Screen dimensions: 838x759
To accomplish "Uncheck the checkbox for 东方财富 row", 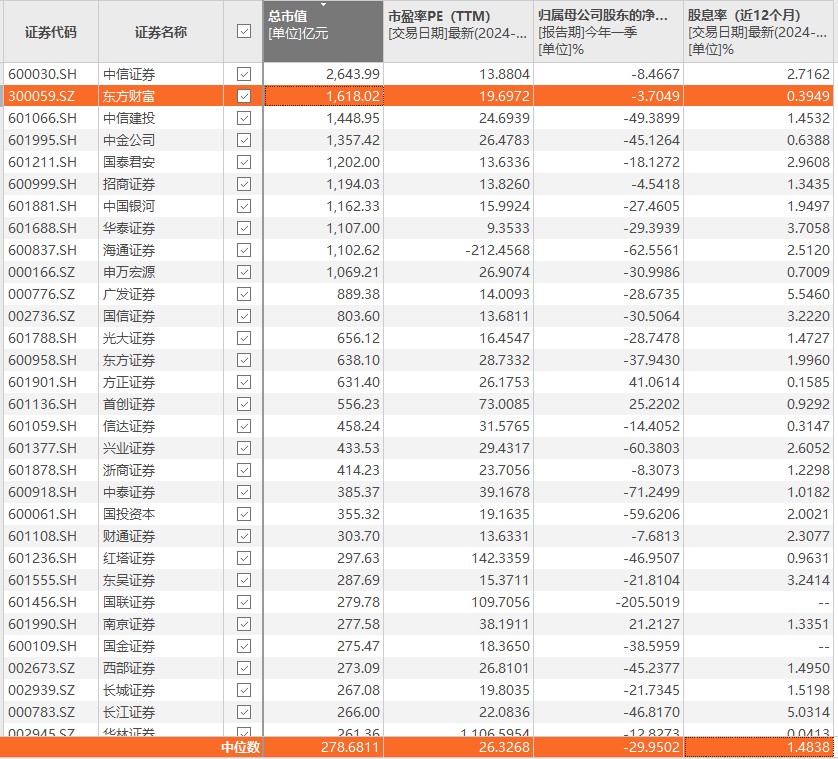I will [243, 96].
